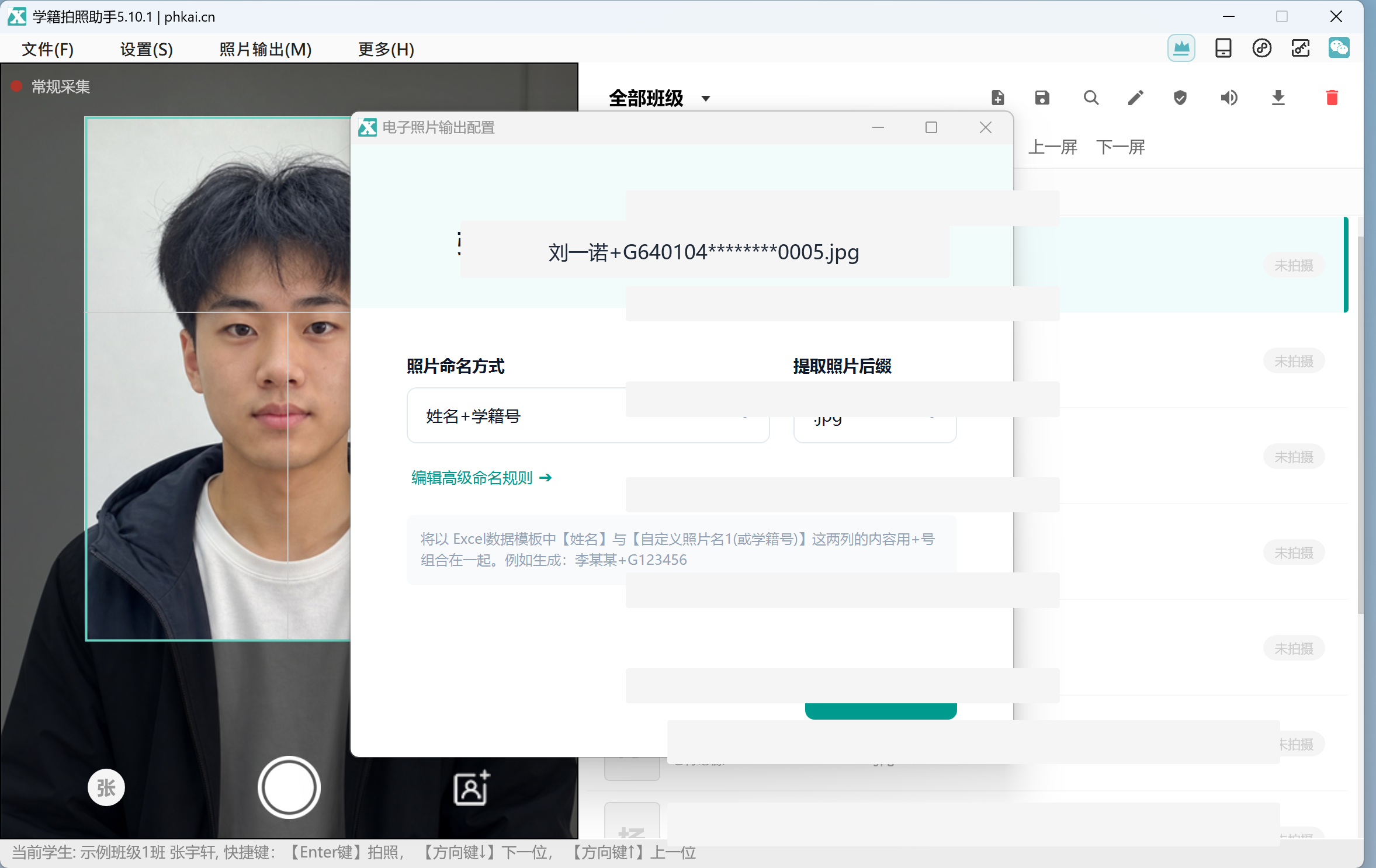Expand the 全部班级 class dropdown
Image resolution: width=1376 pixels, height=868 pixels.
coord(659,98)
